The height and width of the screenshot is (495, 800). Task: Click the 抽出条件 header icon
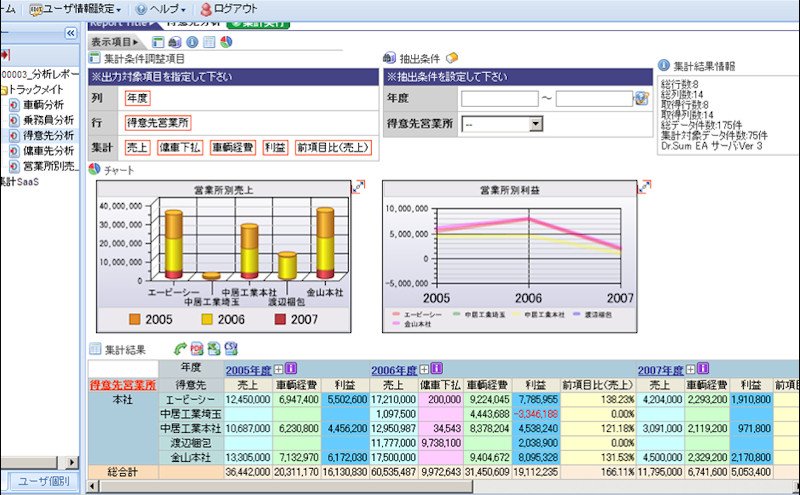pos(389,58)
